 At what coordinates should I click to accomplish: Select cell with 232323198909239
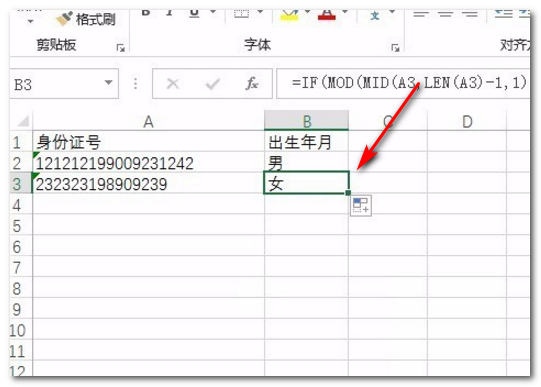pyautogui.click(x=148, y=183)
